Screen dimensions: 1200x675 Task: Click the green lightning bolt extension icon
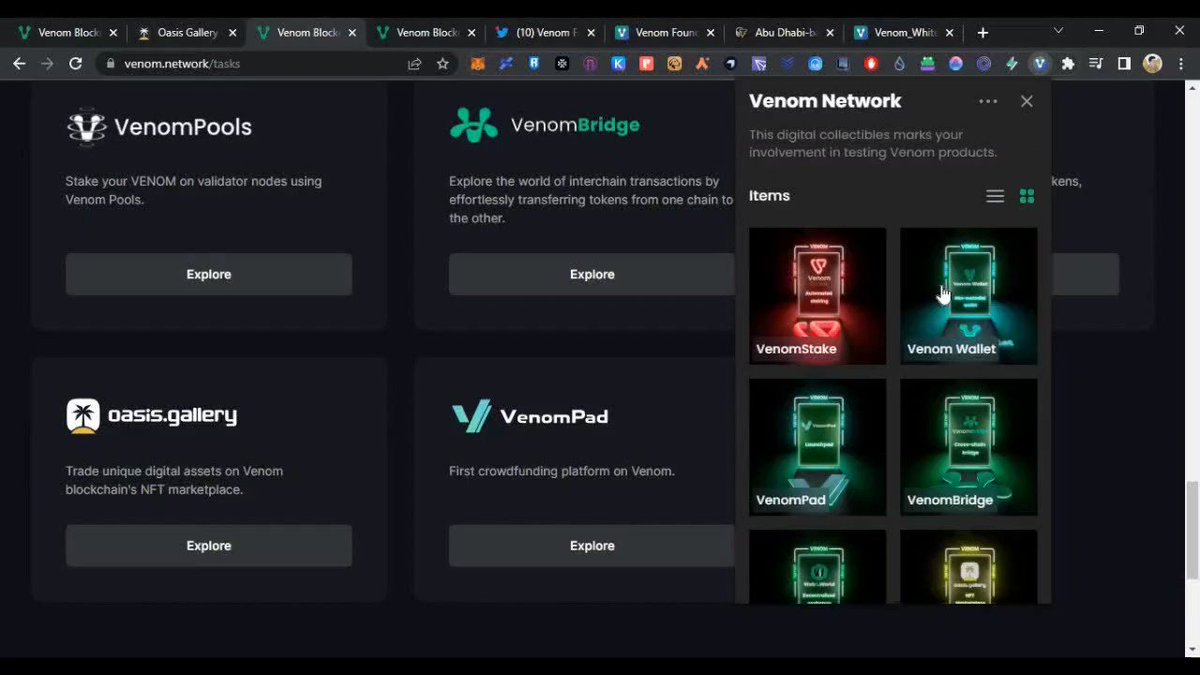coord(1011,63)
